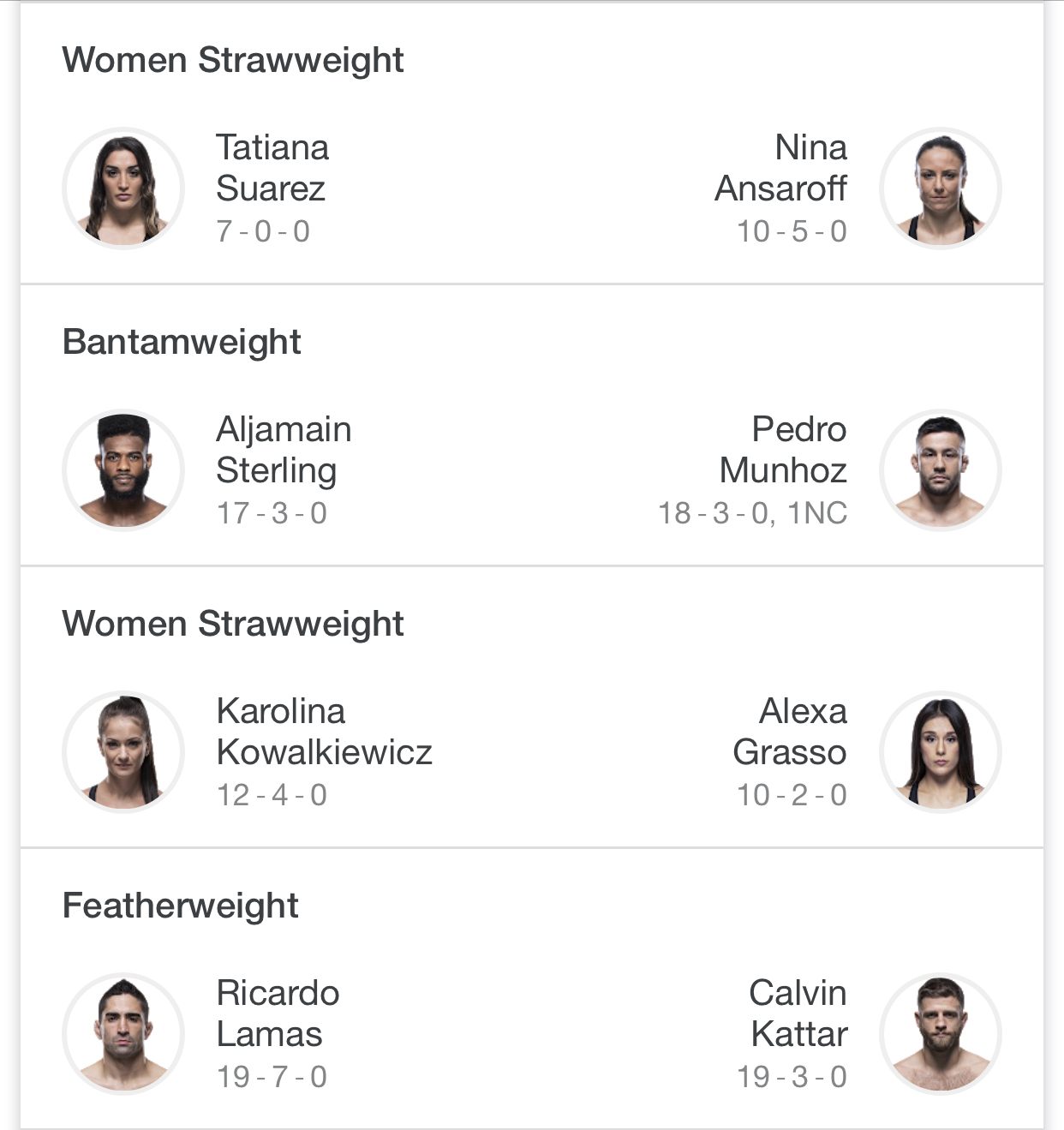Tap the Calvin Kattar name
Viewport: 1064px width, 1130px height.
pyautogui.click(x=798, y=1013)
